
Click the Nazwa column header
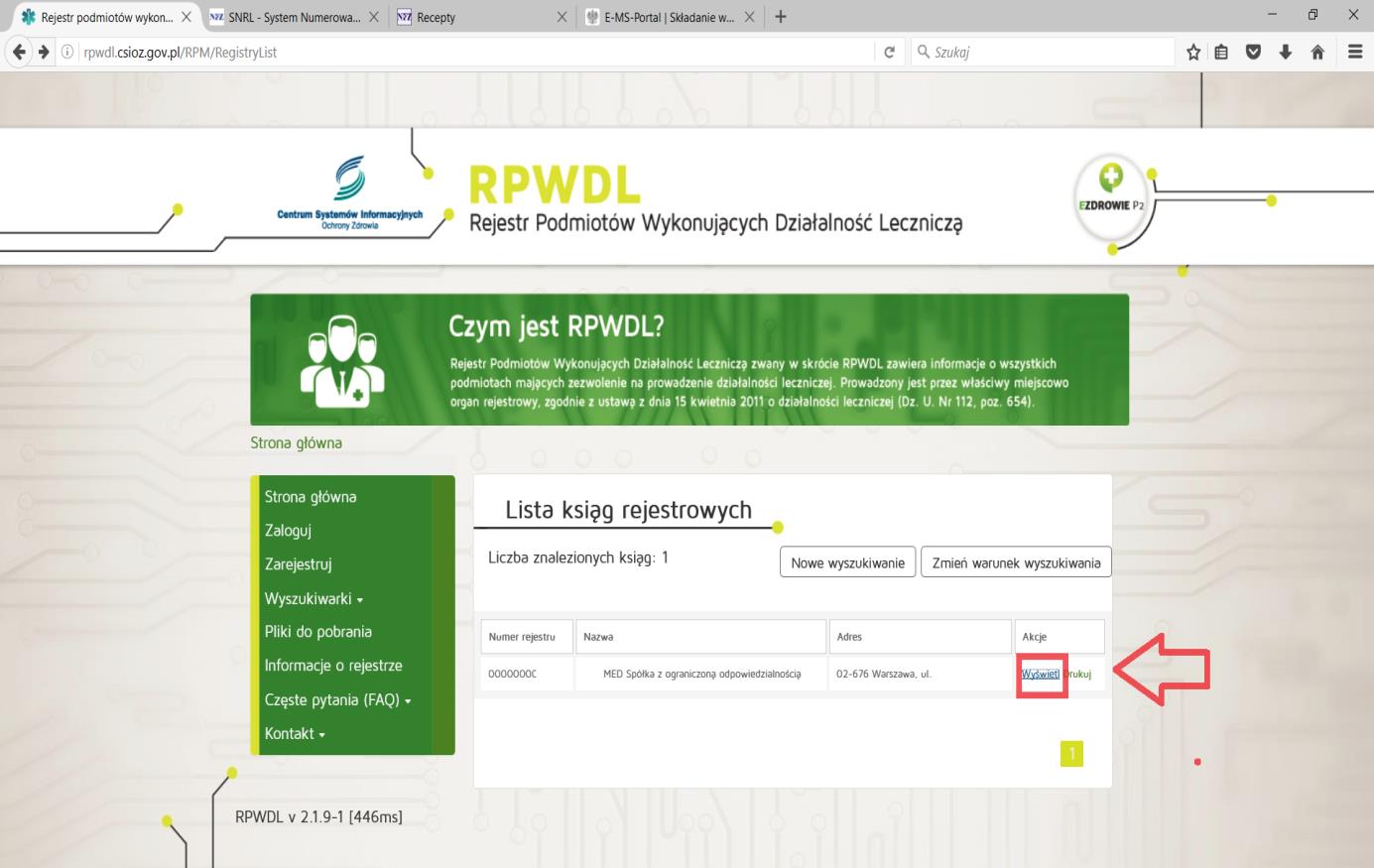(x=701, y=637)
